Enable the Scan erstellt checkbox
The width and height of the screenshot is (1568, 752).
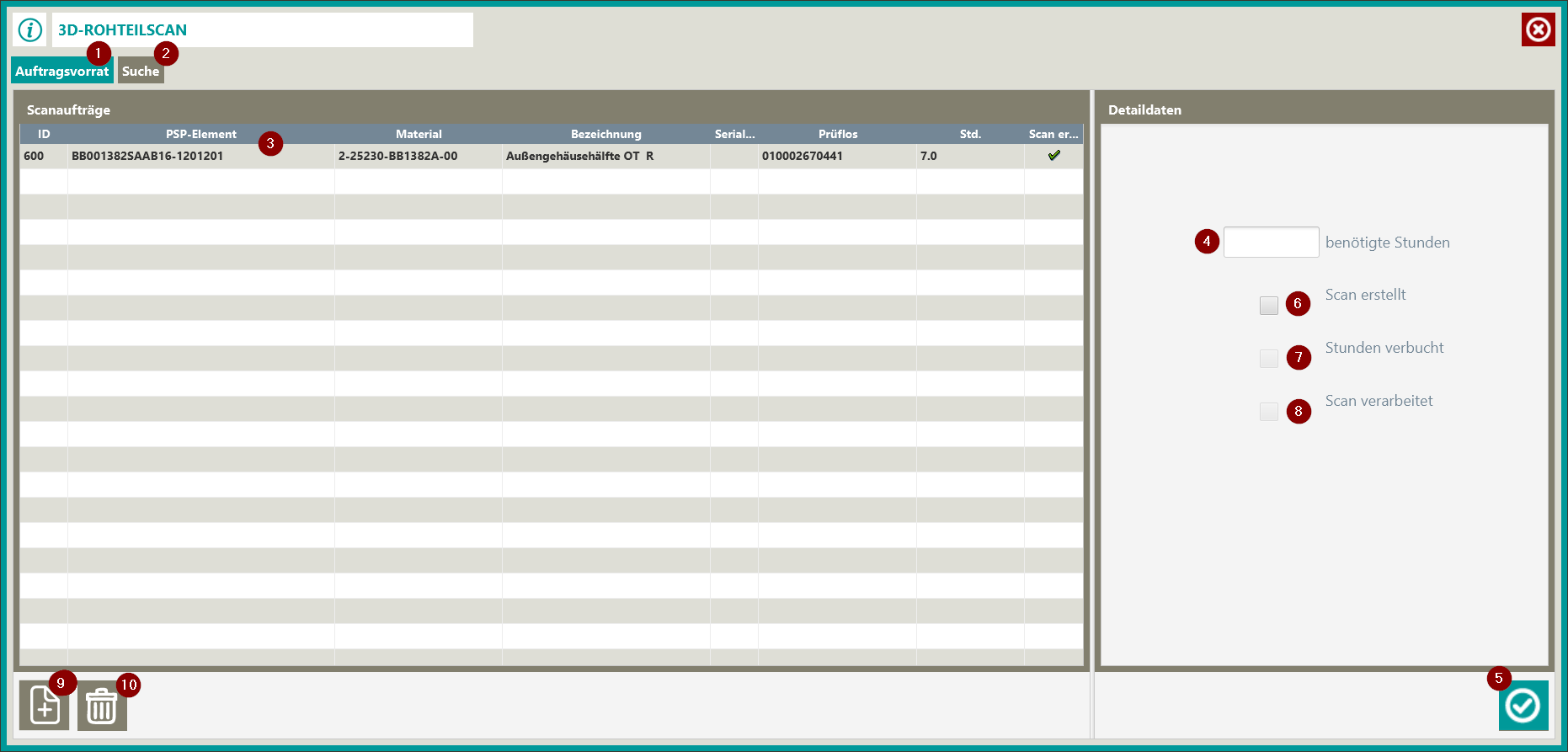(1268, 306)
